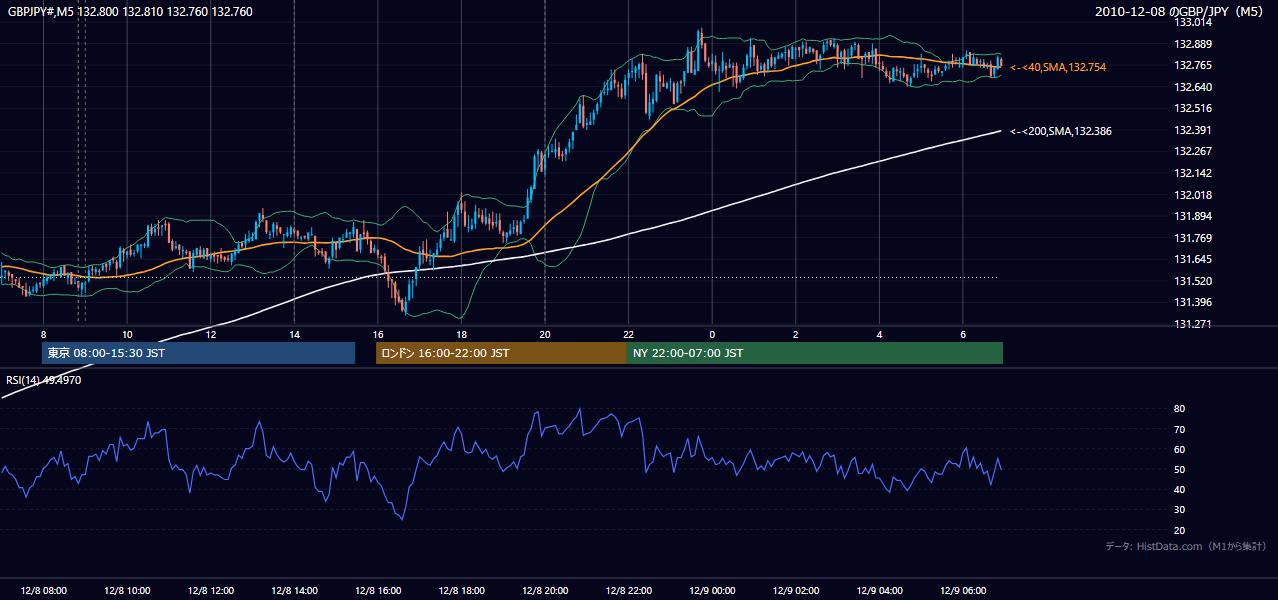This screenshot has width=1278, height=600.
Task: Click RSI scale level 80
Action: [1179, 409]
